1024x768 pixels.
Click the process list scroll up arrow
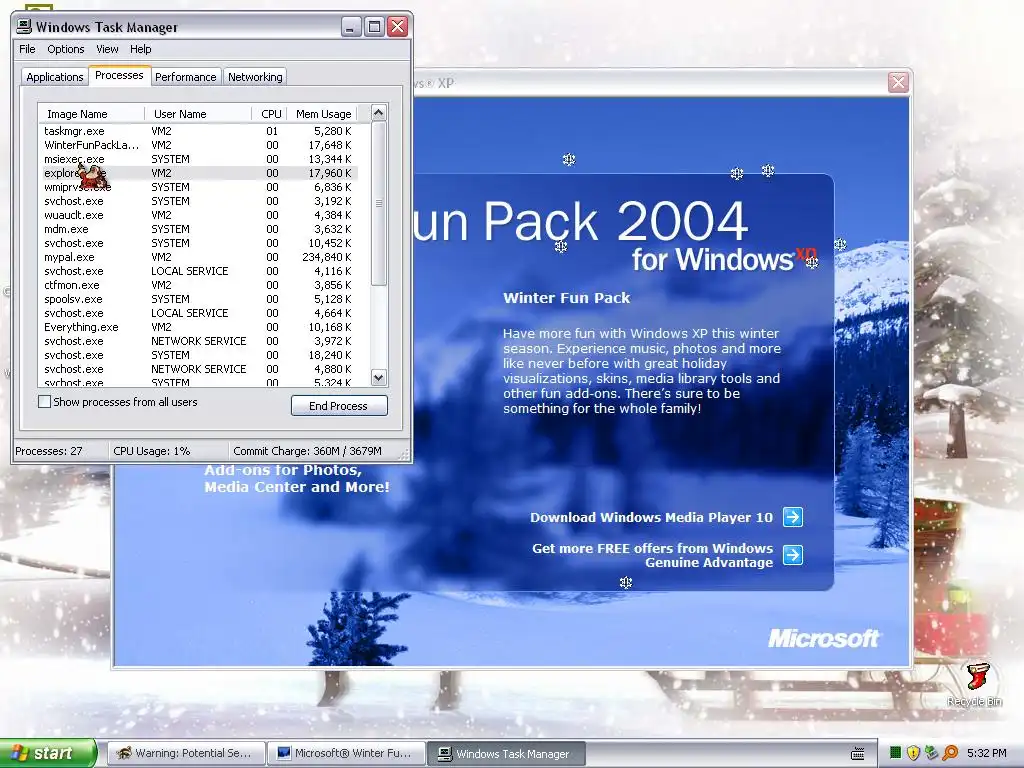[x=379, y=113]
